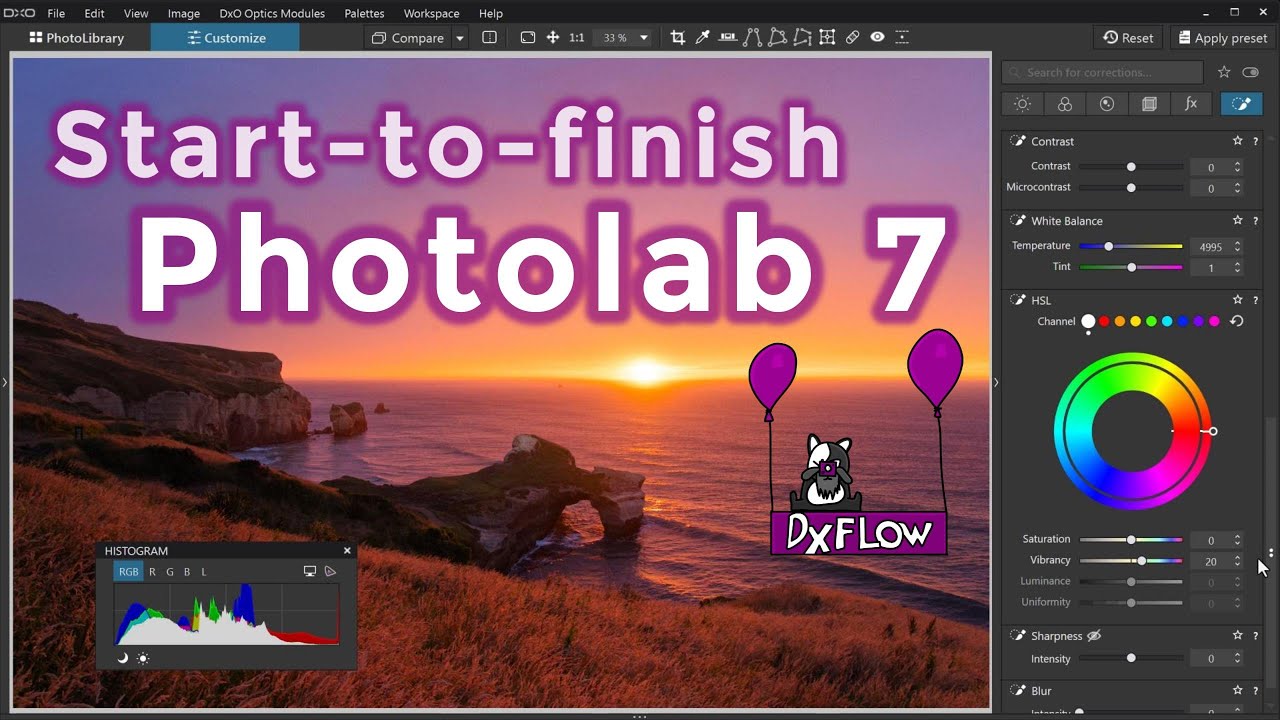This screenshot has width=1280, height=720.
Task: Select the R channel in Histogram
Action: coord(152,572)
